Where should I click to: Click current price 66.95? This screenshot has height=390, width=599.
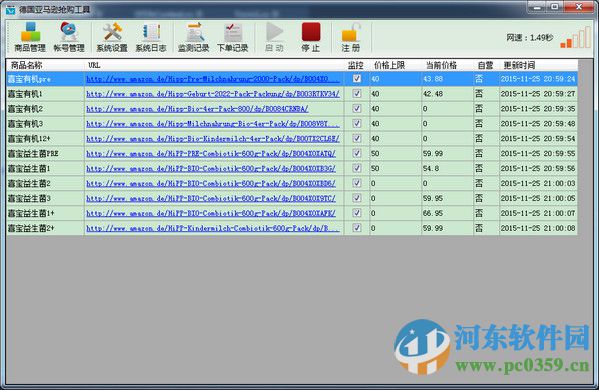point(433,213)
